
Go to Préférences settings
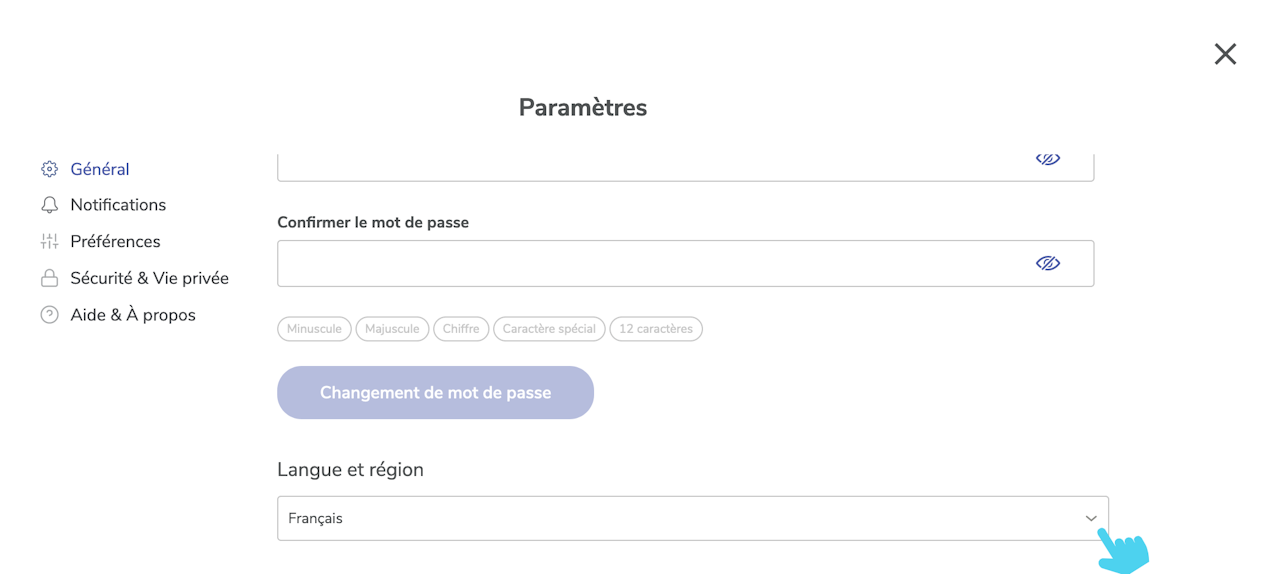[115, 241]
